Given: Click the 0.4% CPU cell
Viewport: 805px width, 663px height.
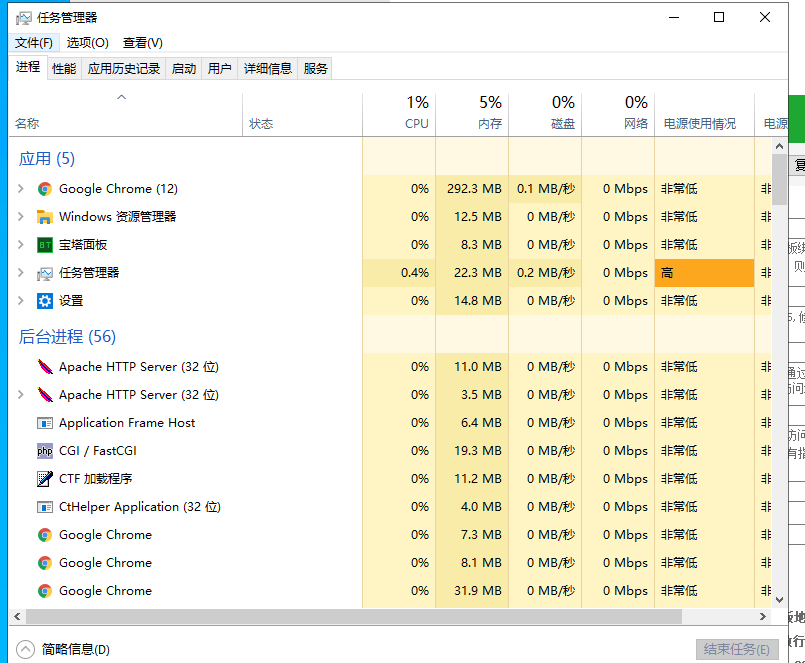Looking at the screenshot, I should tap(399, 273).
